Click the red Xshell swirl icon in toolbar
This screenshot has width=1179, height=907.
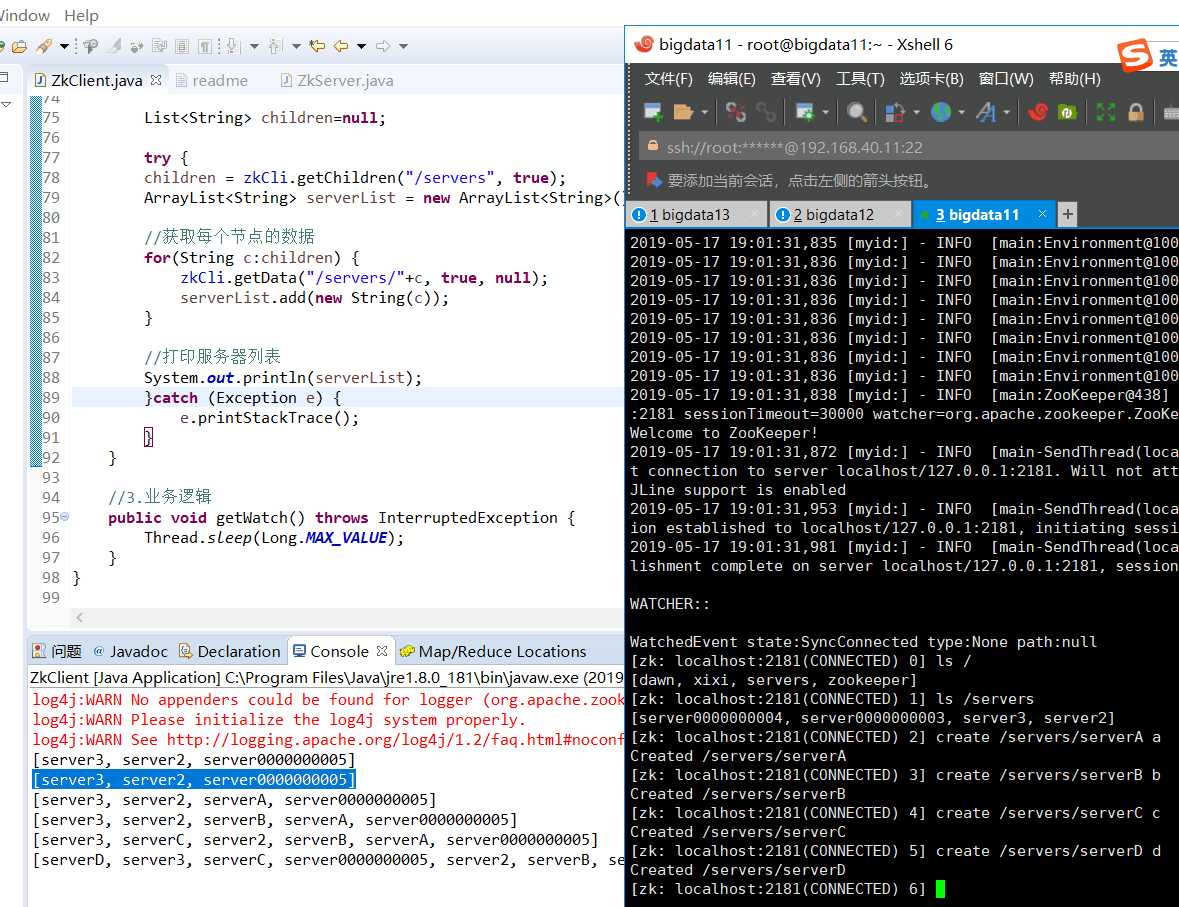coord(1038,113)
